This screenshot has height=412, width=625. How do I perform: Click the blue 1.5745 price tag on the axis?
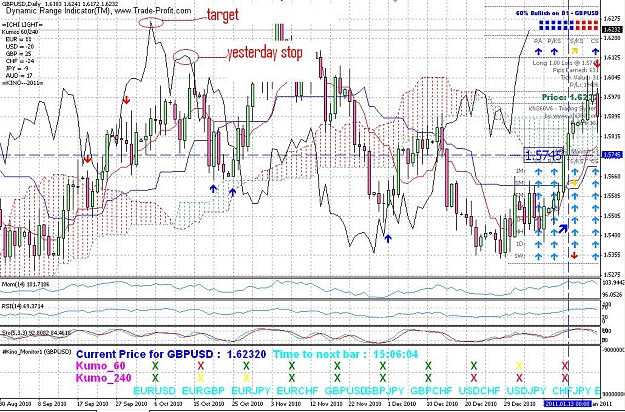612,155
